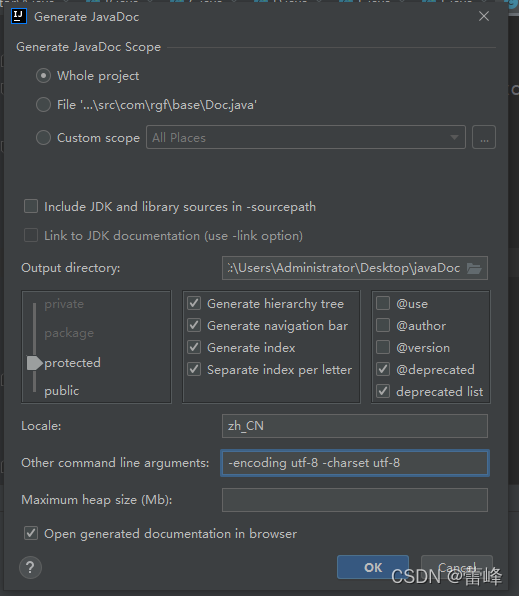The width and height of the screenshot is (519, 596).
Task: Toggle Link to JDK documentation checkbox
Action: tap(31, 235)
